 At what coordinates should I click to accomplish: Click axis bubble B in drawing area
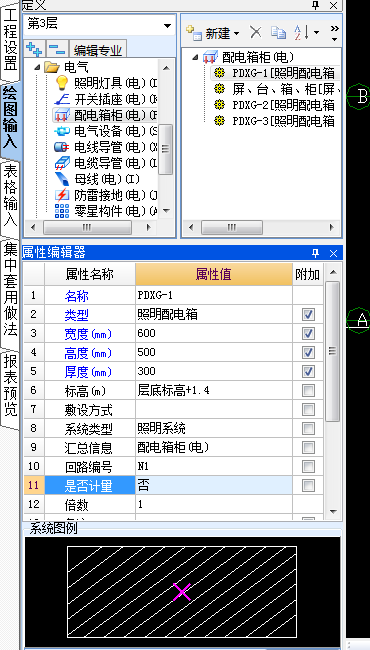[359, 97]
